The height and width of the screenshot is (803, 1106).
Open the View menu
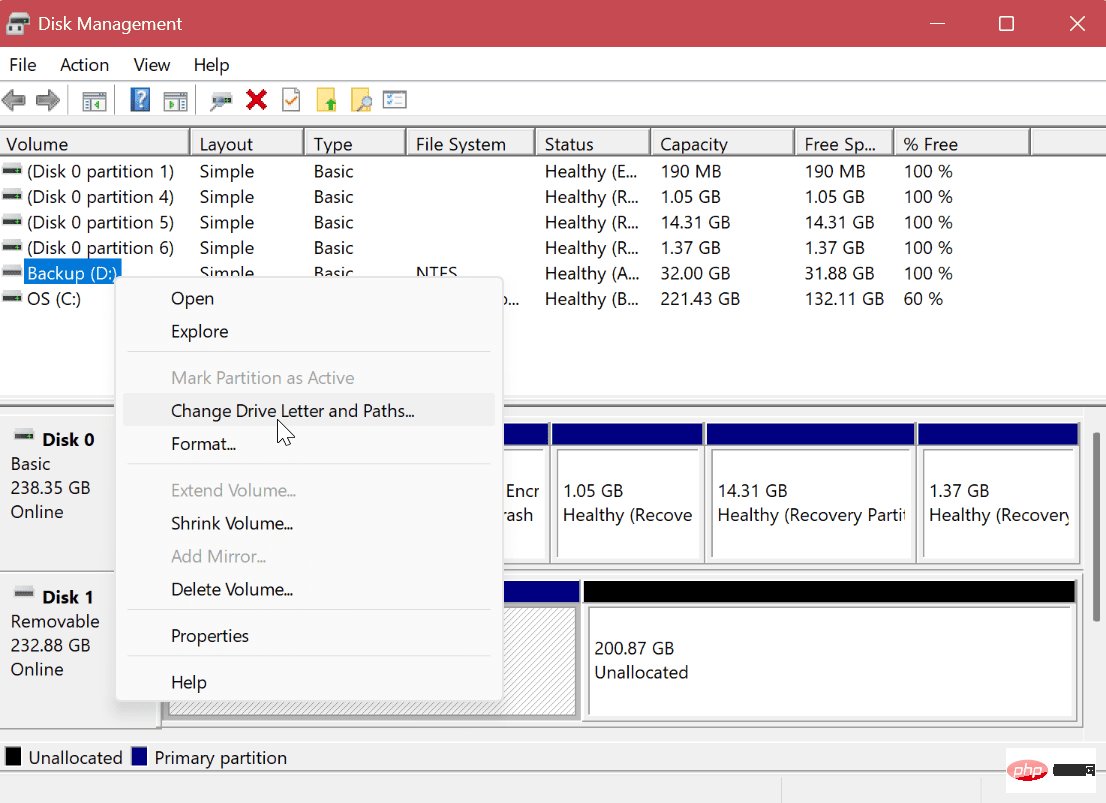[x=152, y=65]
